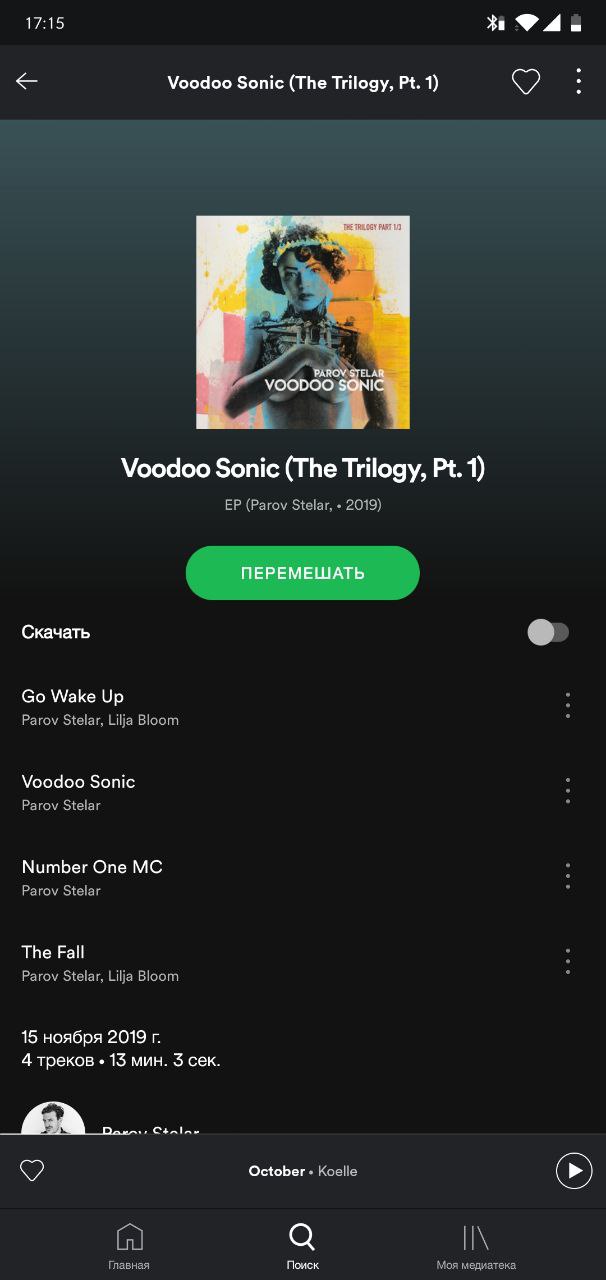The image size is (606, 1280).
Task: Tap the green ПЕРЕМЕШАТЬ shuffle button
Action: tap(303, 573)
